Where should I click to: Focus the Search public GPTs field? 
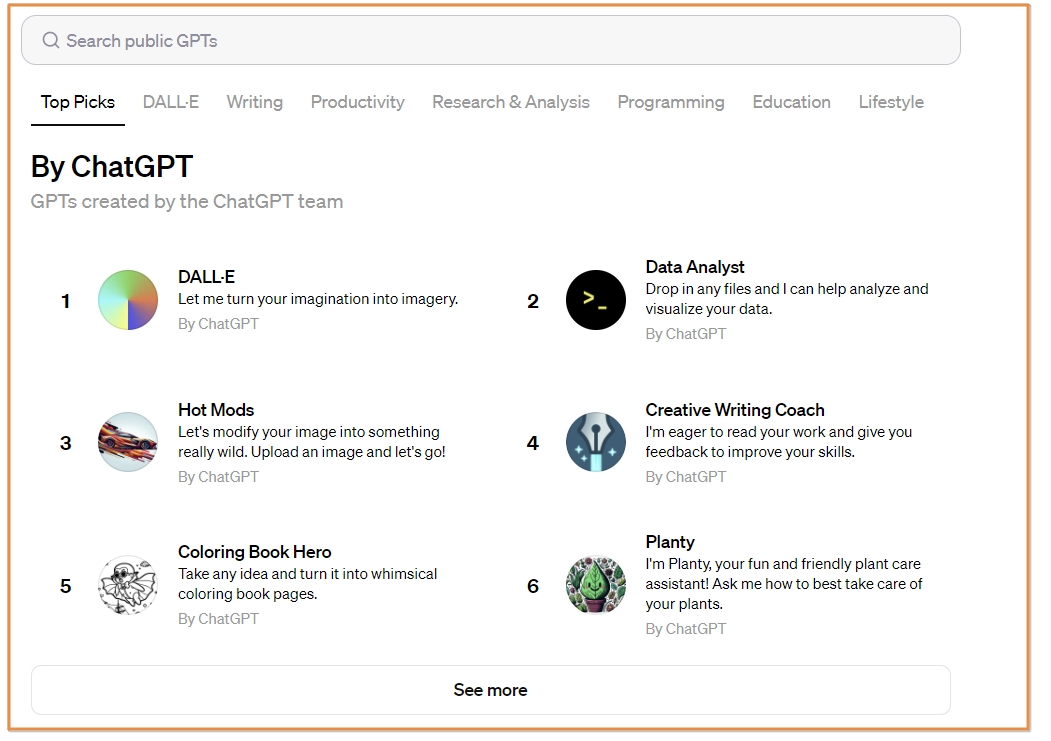pyautogui.click(x=491, y=40)
